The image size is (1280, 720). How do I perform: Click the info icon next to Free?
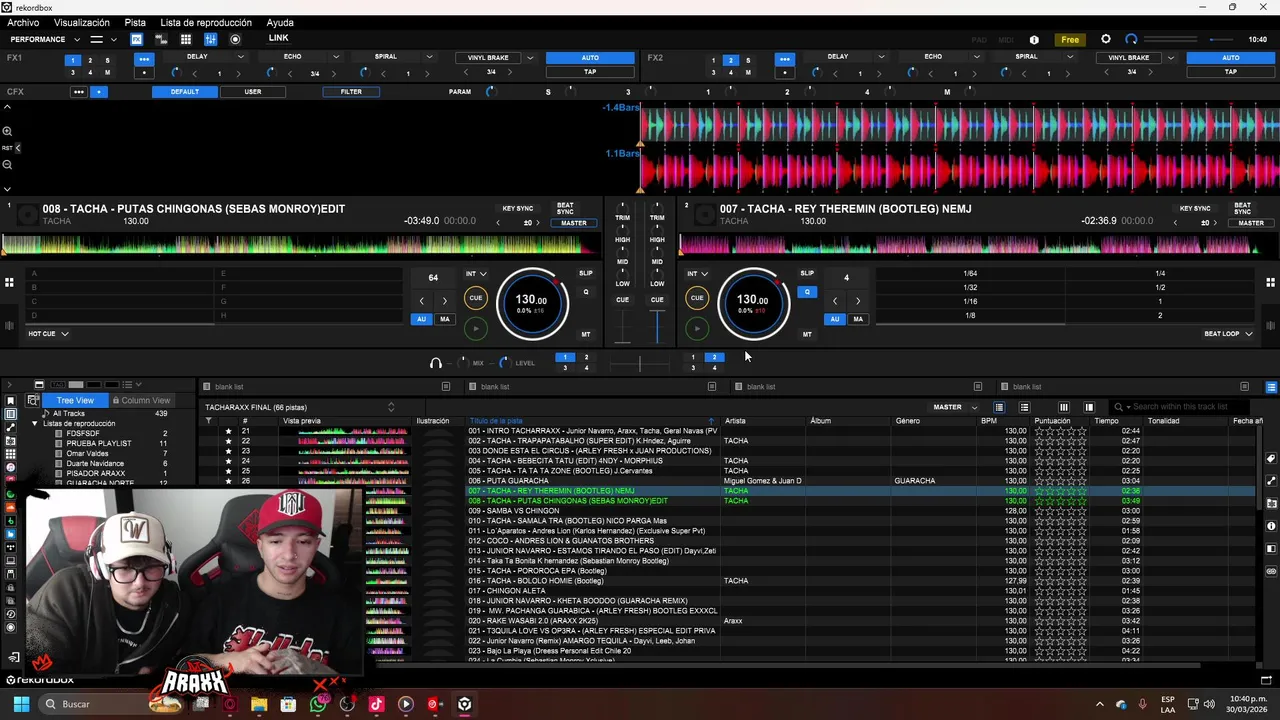coord(1034,40)
